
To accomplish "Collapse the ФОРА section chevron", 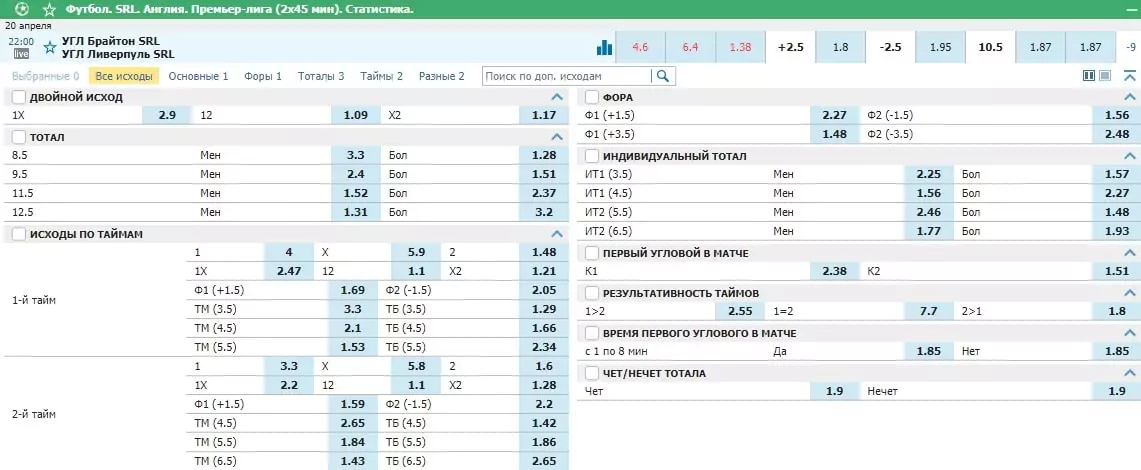I will point(1129,97).
